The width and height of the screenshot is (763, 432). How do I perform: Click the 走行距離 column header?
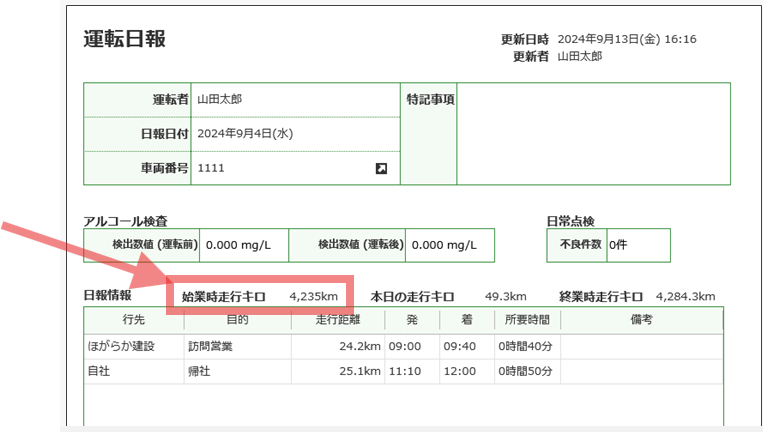pyautogui.click(x=335, y=320)
